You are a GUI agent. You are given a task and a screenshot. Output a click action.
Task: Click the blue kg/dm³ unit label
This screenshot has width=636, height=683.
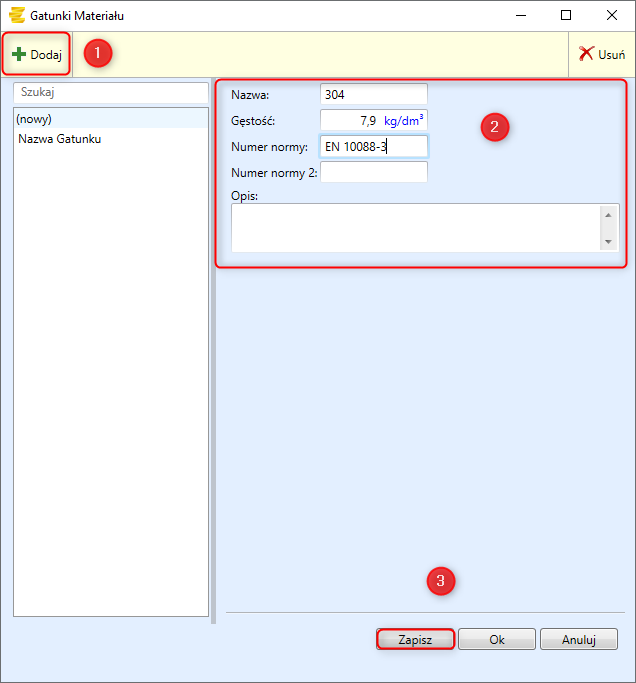pyautogui.click(x=404, y=120)
